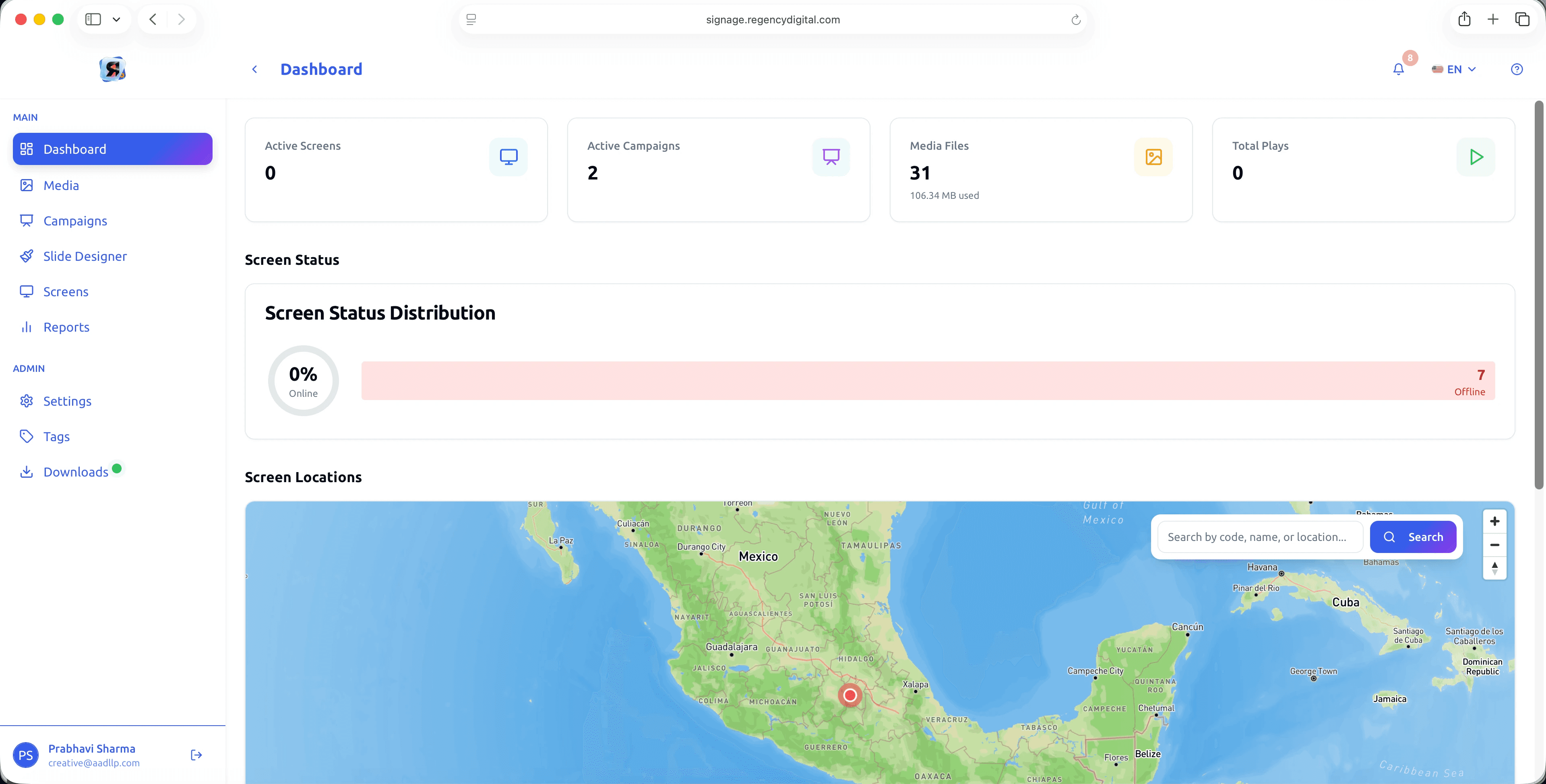Reset map compass bearing

tap(1494, 567)
